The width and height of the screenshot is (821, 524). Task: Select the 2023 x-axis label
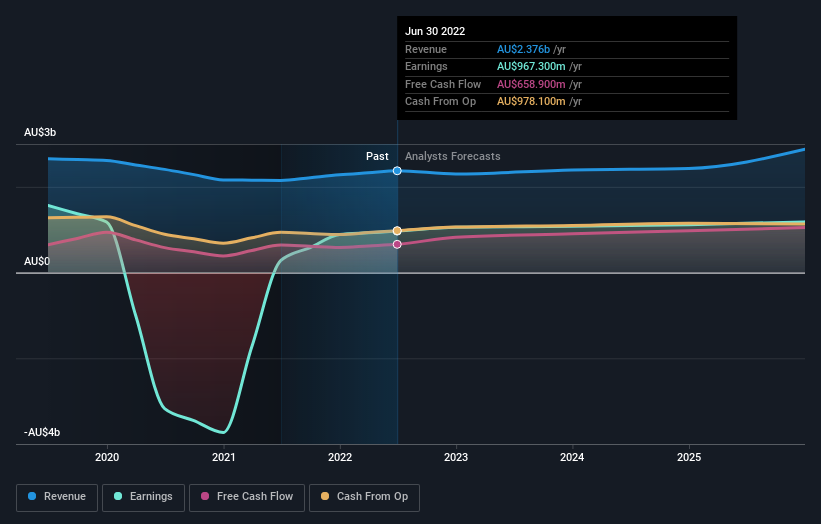(456, 457)
